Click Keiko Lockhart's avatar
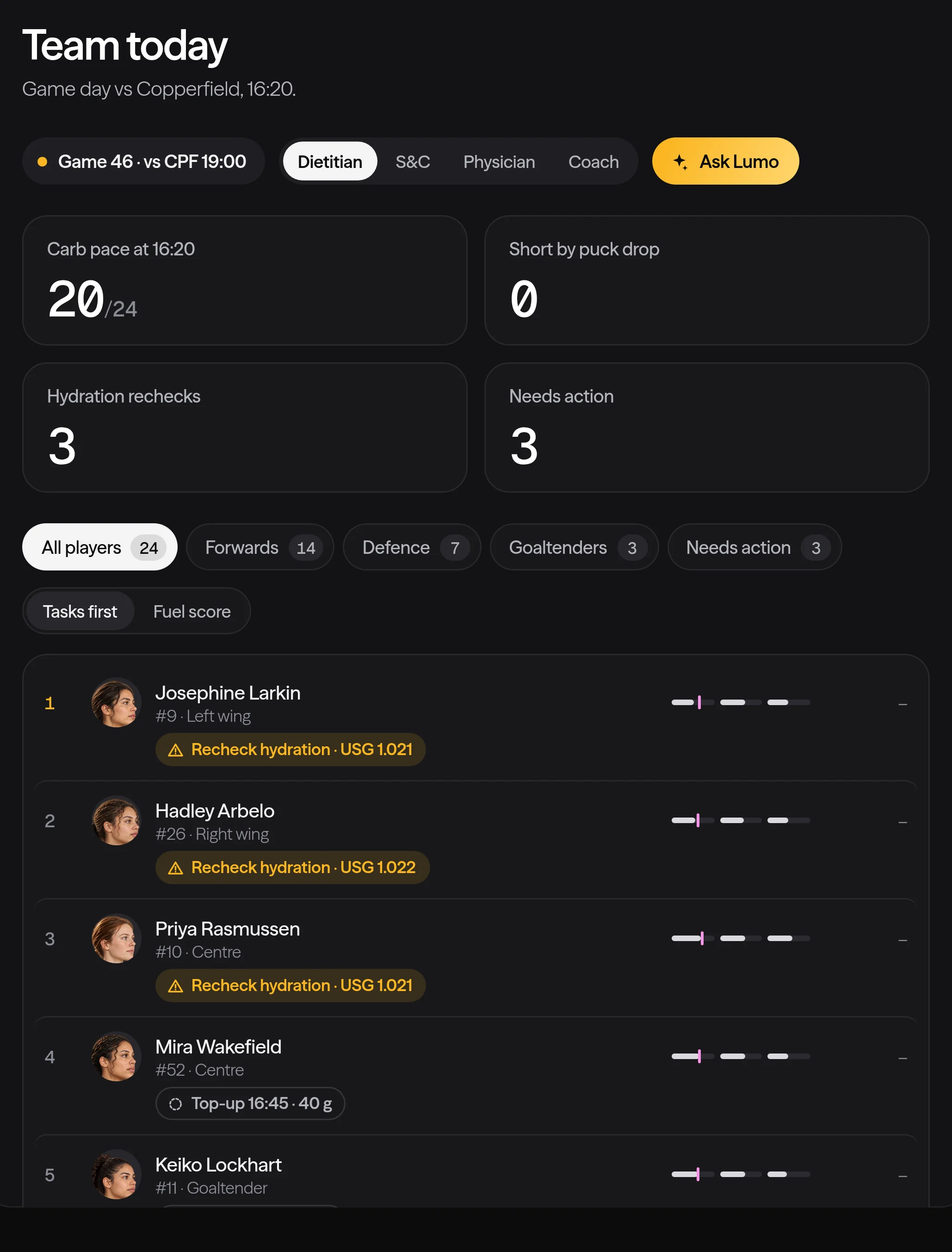The image size is (952, 1252). coord(116,1174)
